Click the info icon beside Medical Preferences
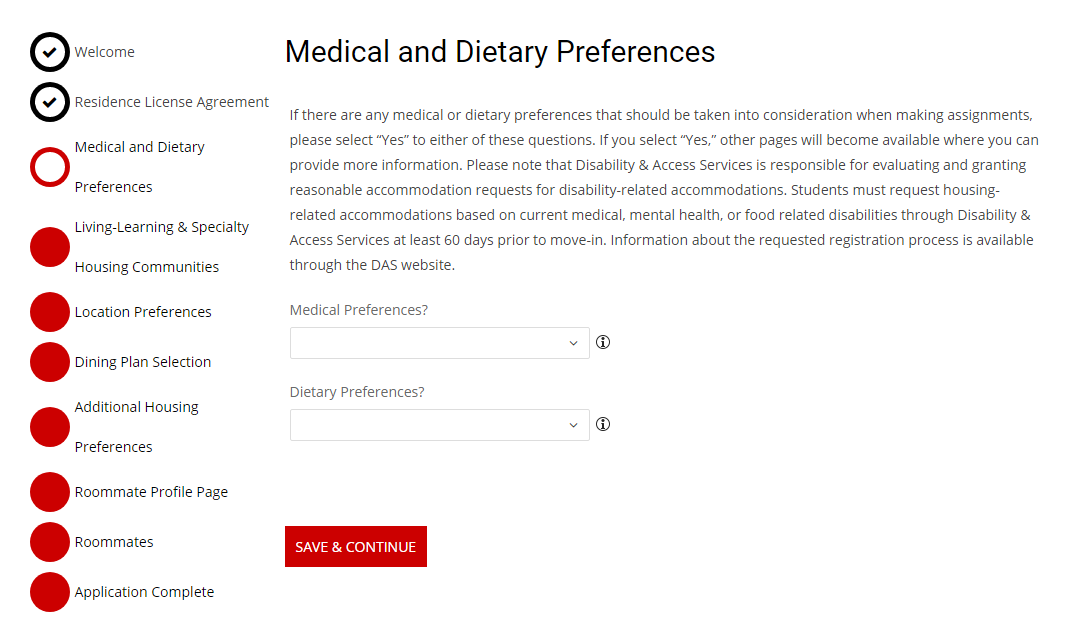 603,342
